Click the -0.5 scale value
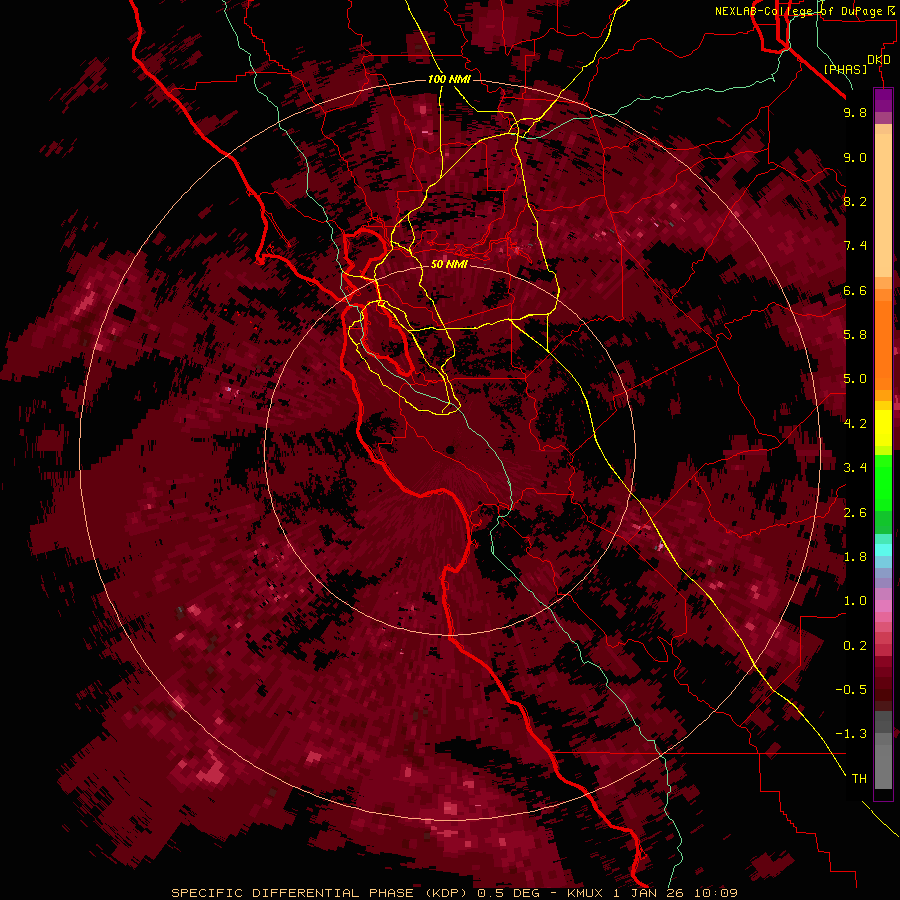Viewport: 900px width, 900px height. (x=851, y=690)
